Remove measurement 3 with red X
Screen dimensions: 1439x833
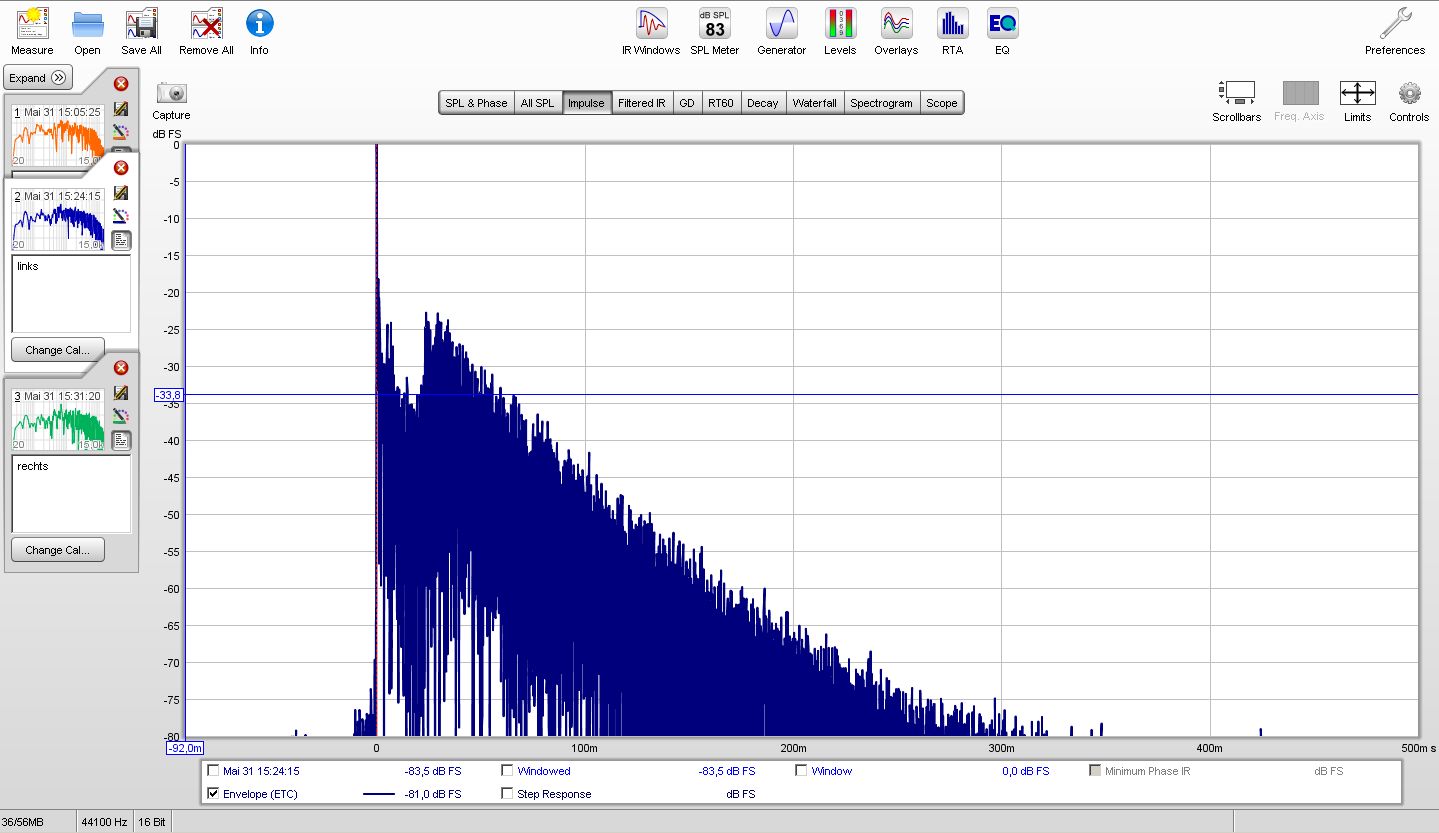coord(121,367)
